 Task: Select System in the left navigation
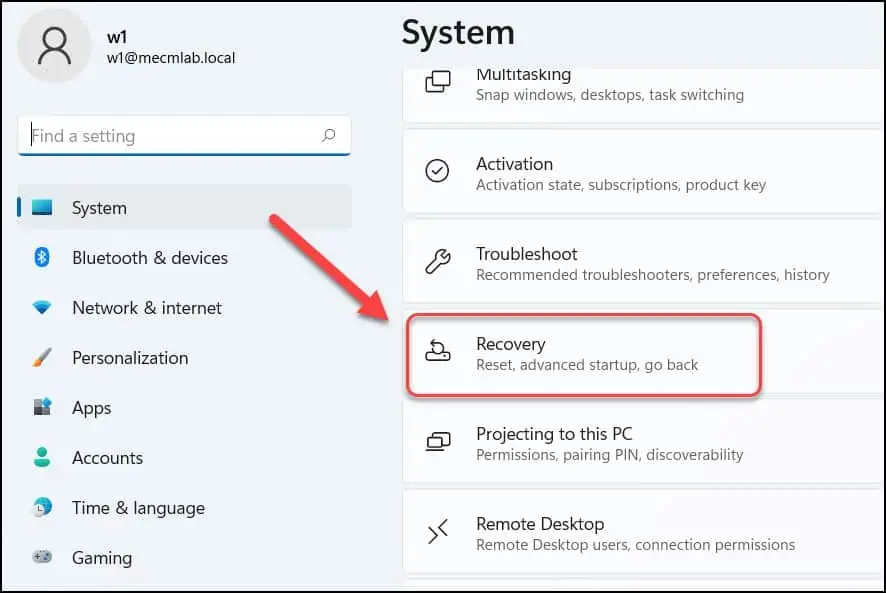[x=185, y=207]
